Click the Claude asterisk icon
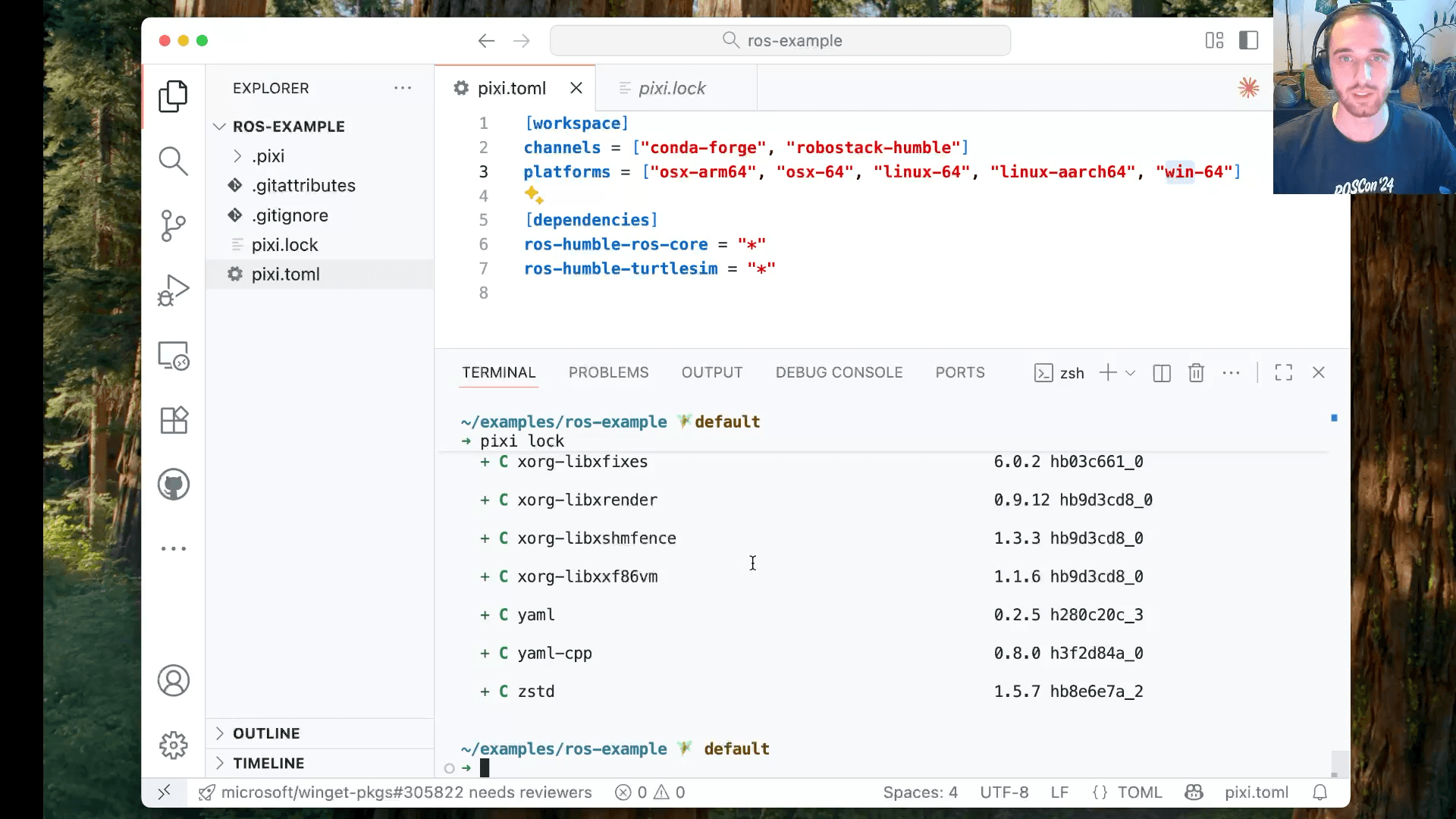 click(x=1248, y=88)
